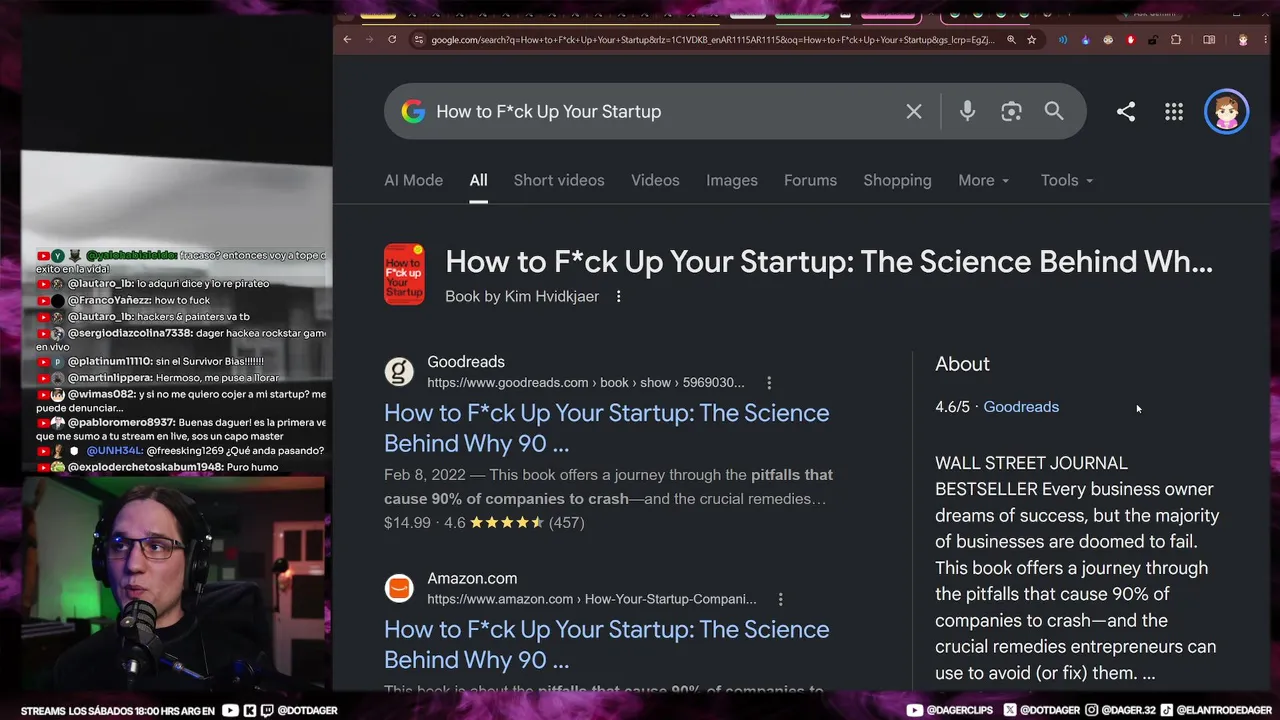Open the Chrome extensions puzzle icon
1280x720 pixels.
(x=1176, y=40)
